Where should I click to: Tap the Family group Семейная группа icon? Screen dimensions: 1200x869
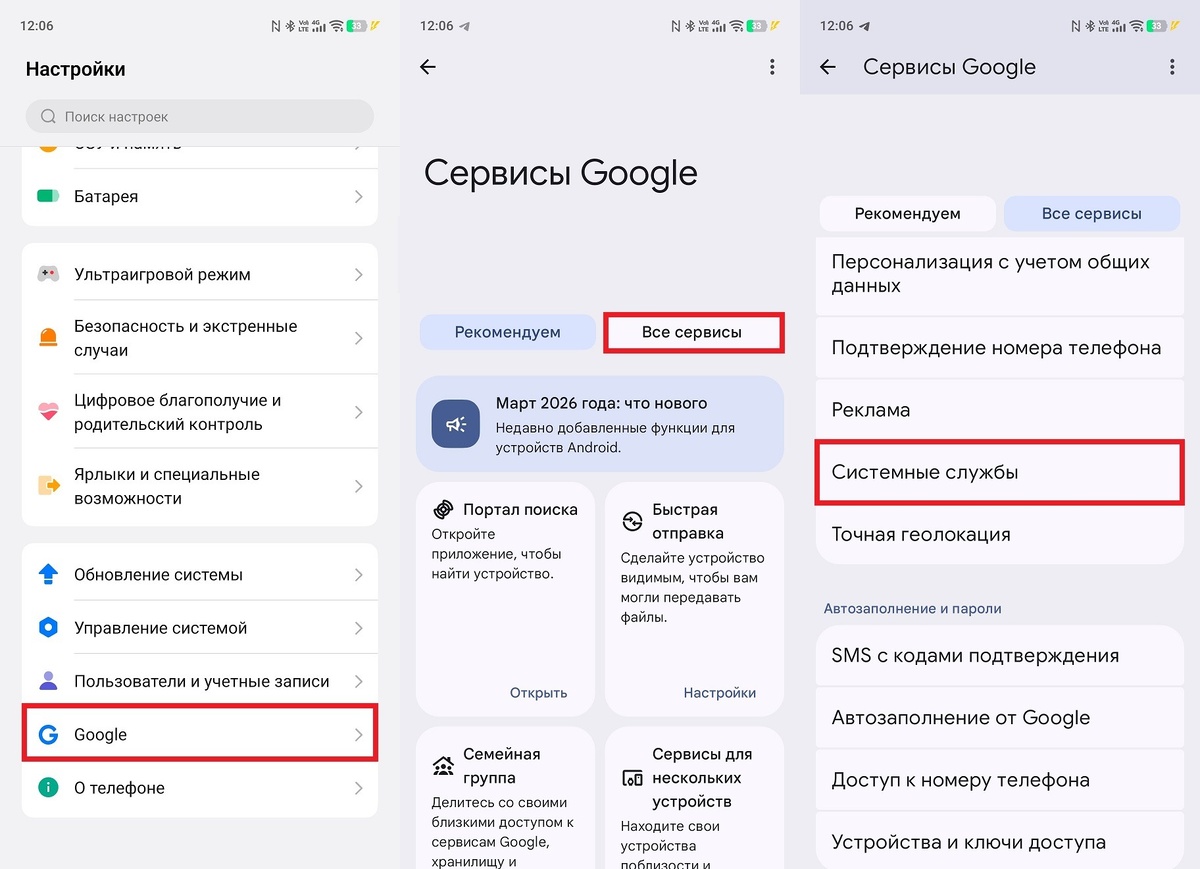[x=443, y=766]
